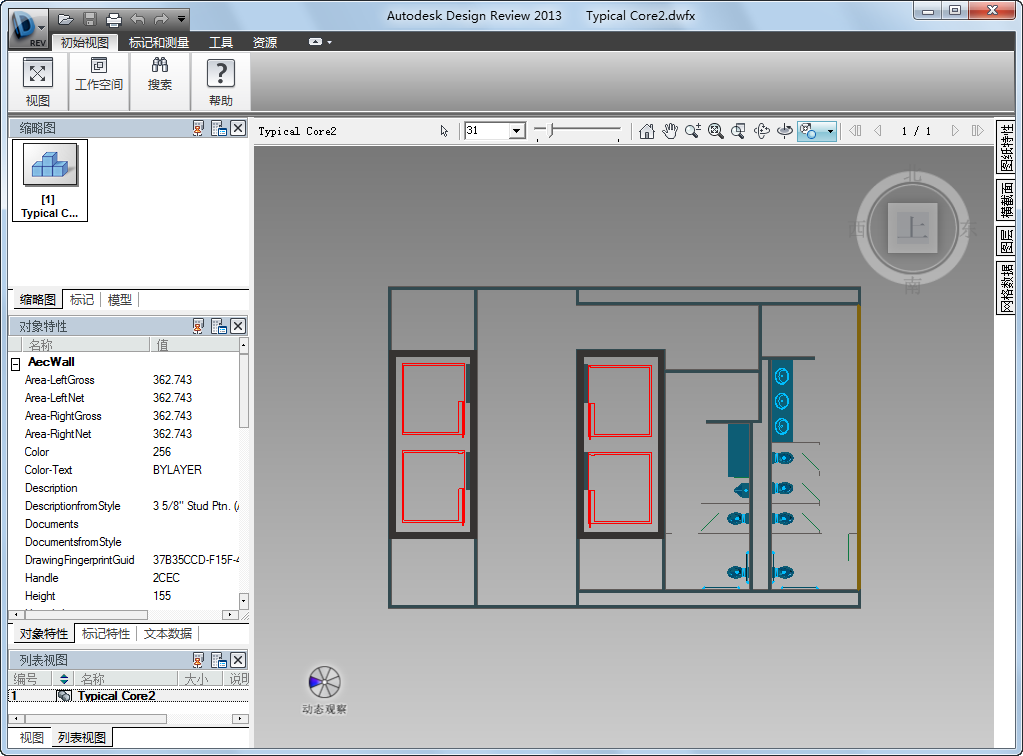Click the Home view icon
Screen dimensions: 1023x756
(647, 131)
